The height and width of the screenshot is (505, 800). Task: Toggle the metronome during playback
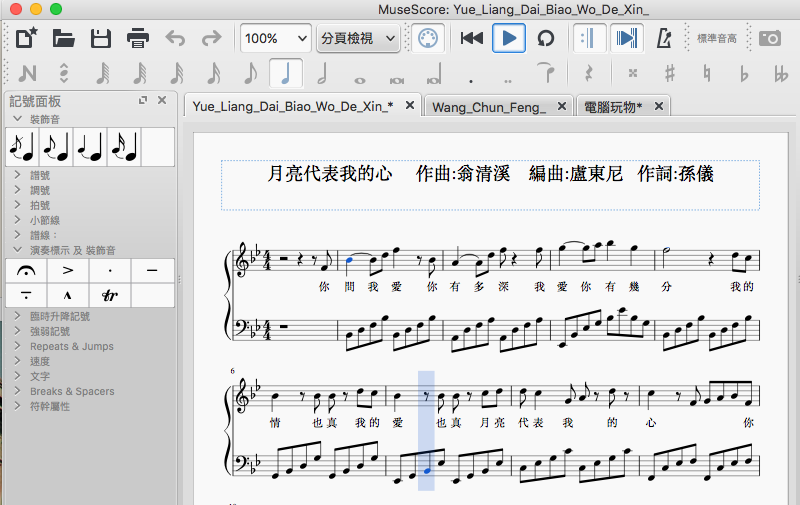pos(662,39)
